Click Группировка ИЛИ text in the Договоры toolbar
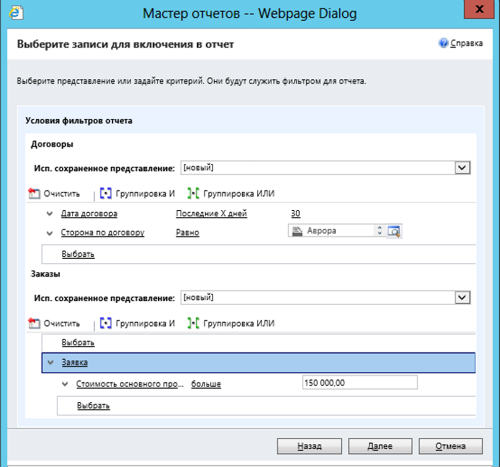This screenshot has height=467, width=500. (x=239, y=193)
